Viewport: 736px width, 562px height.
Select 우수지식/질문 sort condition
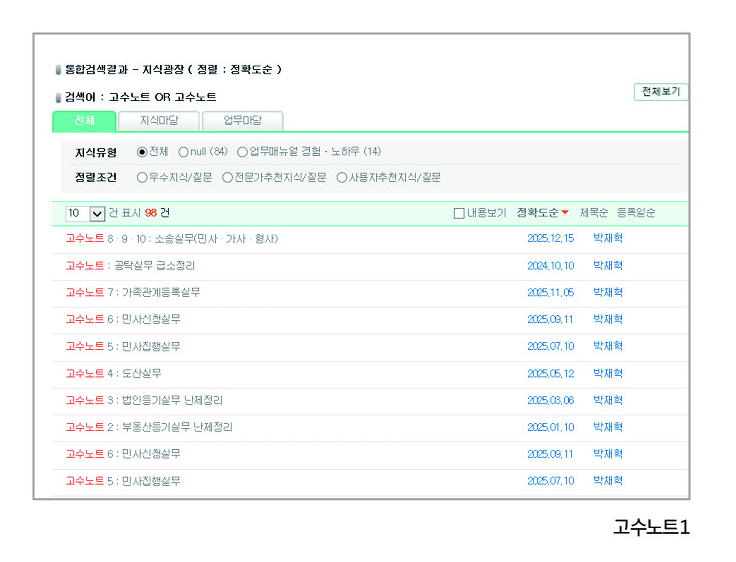click(141, 177)
